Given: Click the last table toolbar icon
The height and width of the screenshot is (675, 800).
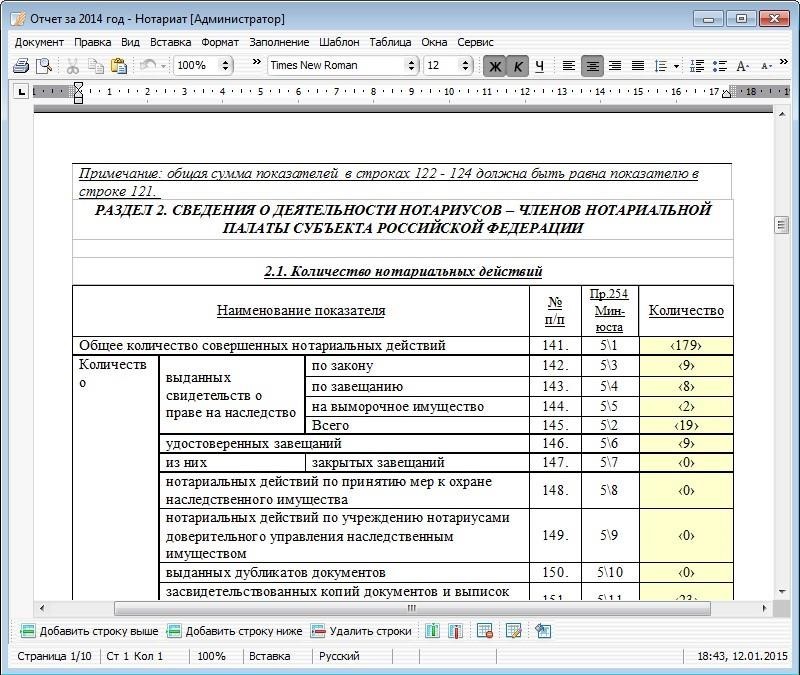Looking at the screenshot, I should coord(543,631).
